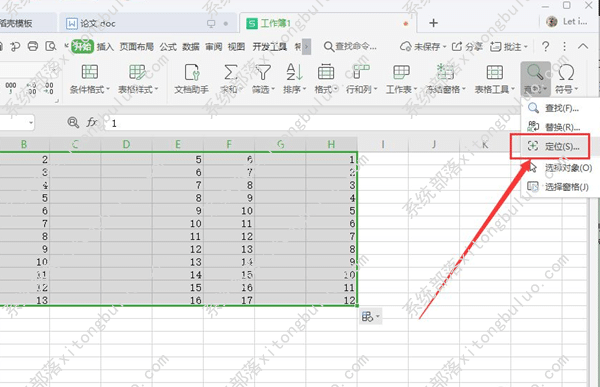The width and height of the screenshot is (600, 387).
Task: Click the fx insert function icon
Action: (91, 122)
